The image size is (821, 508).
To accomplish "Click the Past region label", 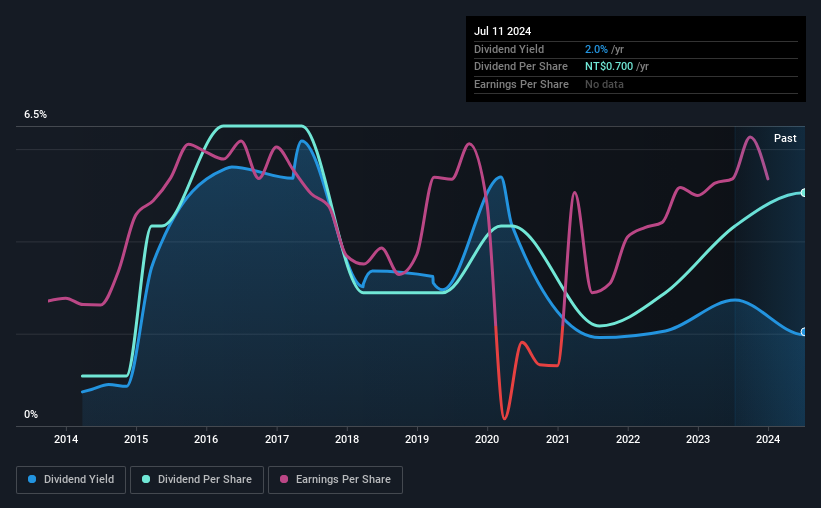I will tap(785, 138).
